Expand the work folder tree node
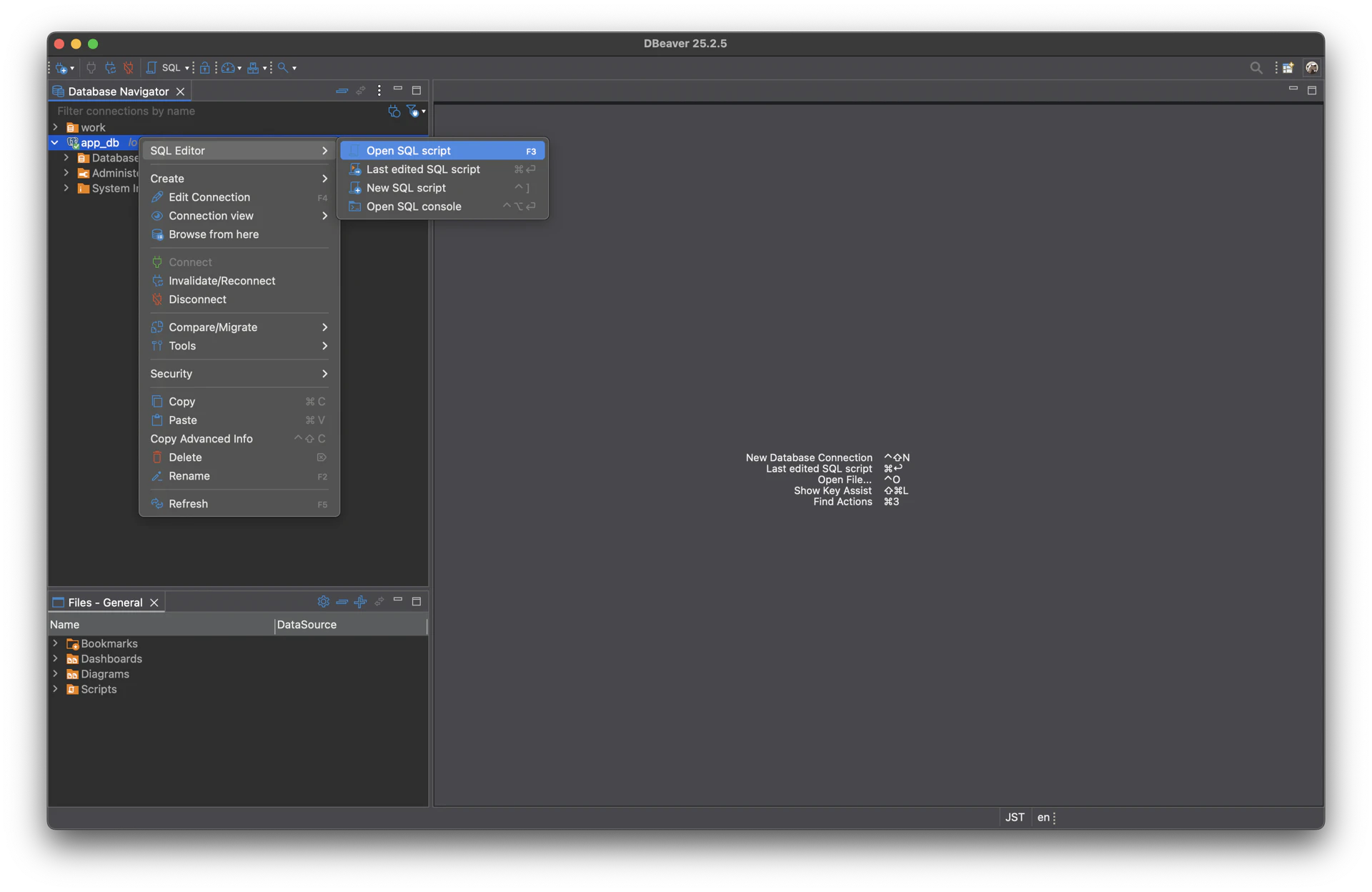The width and height of the screenshot is (1372, 892). click(56, 127)
